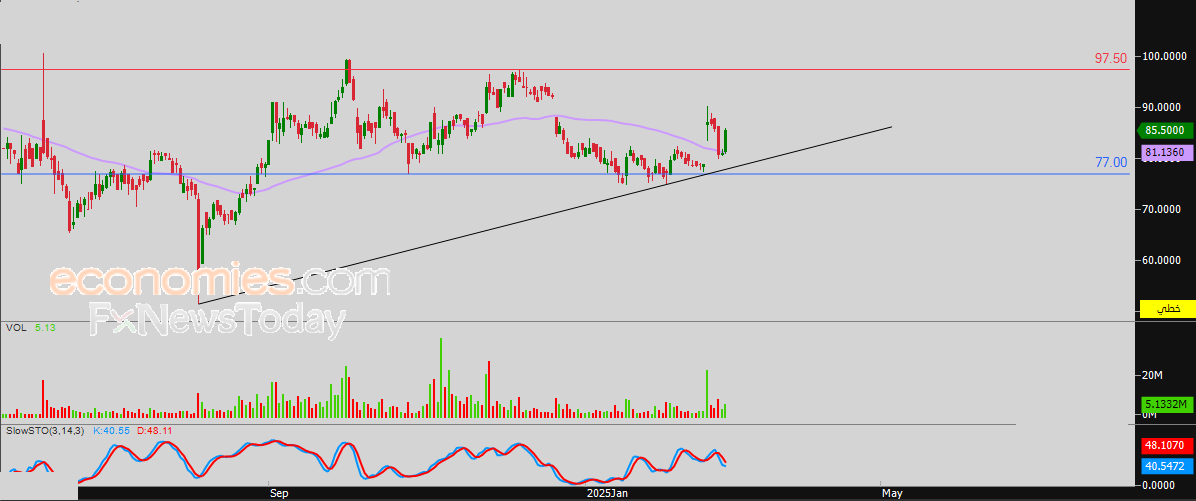Click the purple 81.1360 moving average tag
Screen dimensions: 1196x501
coord(1164,152)
